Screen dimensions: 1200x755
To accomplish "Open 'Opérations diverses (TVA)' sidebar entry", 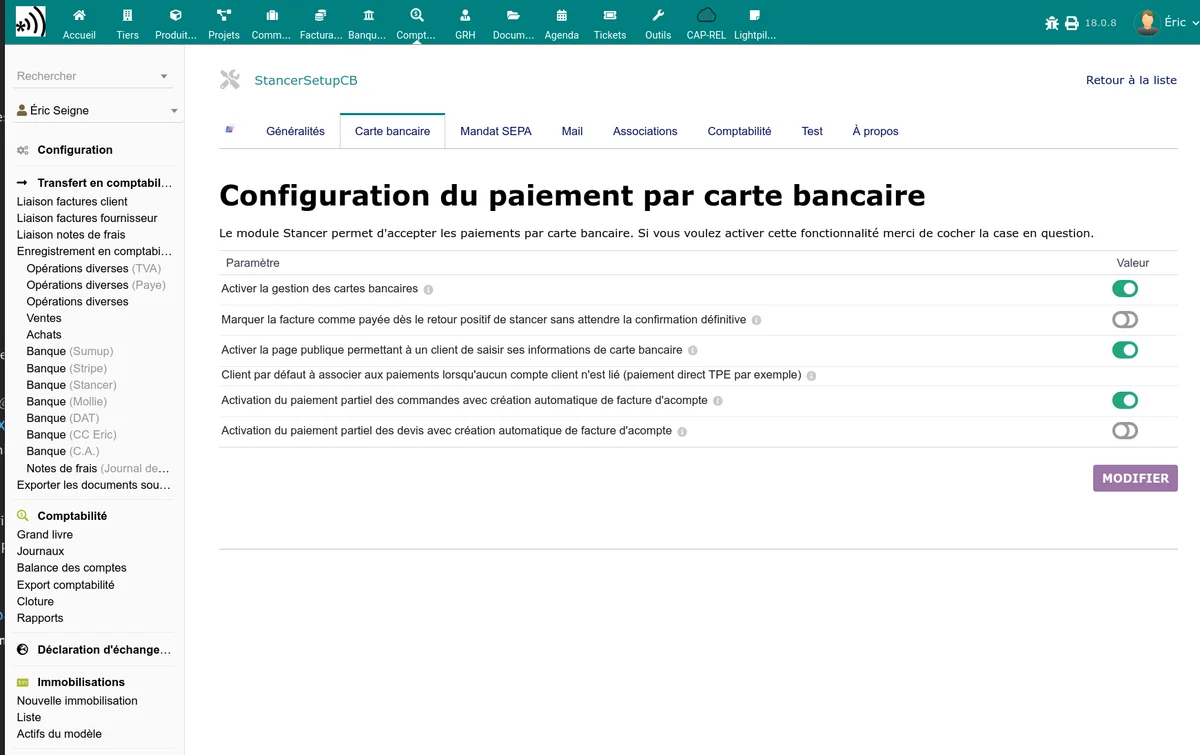I will click(x=94, y=268).
